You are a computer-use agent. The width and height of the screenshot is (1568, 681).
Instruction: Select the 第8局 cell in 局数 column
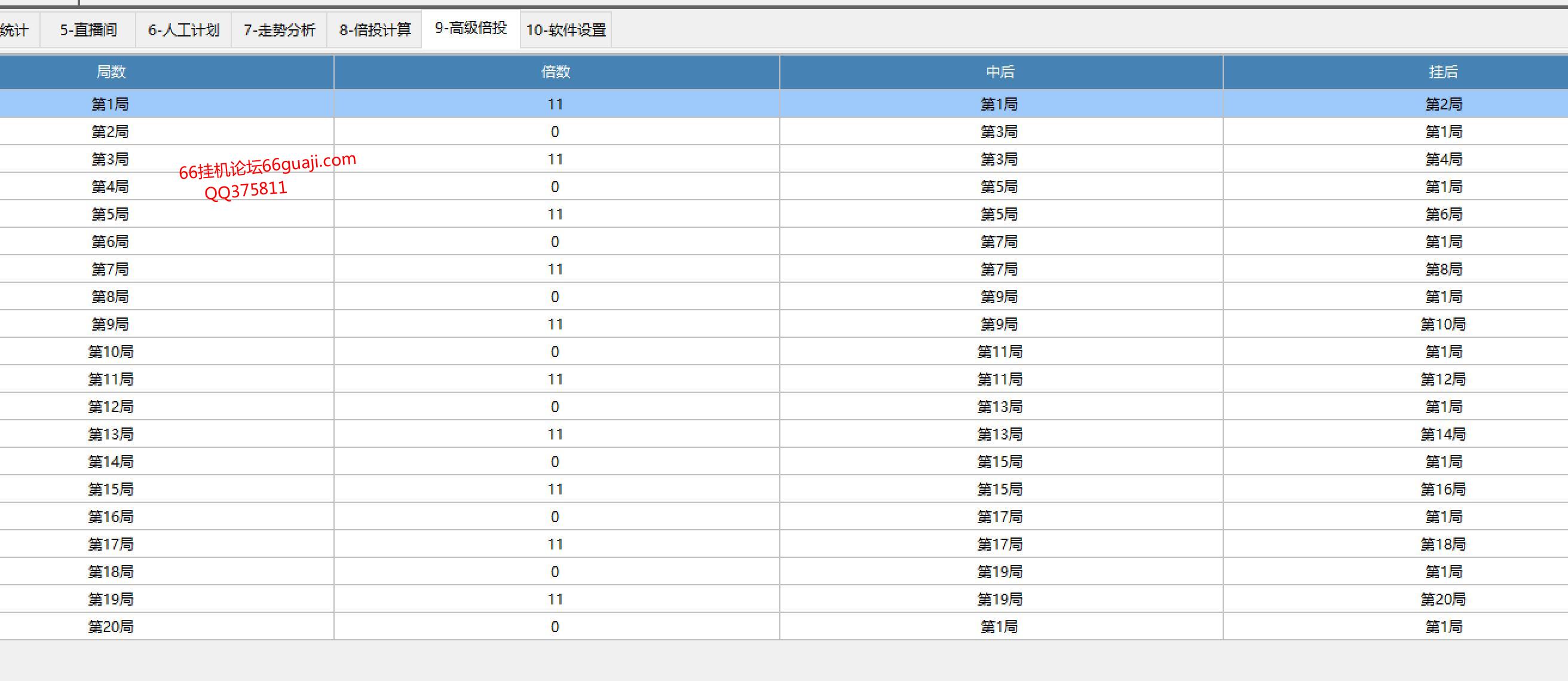tap(167, 296)
